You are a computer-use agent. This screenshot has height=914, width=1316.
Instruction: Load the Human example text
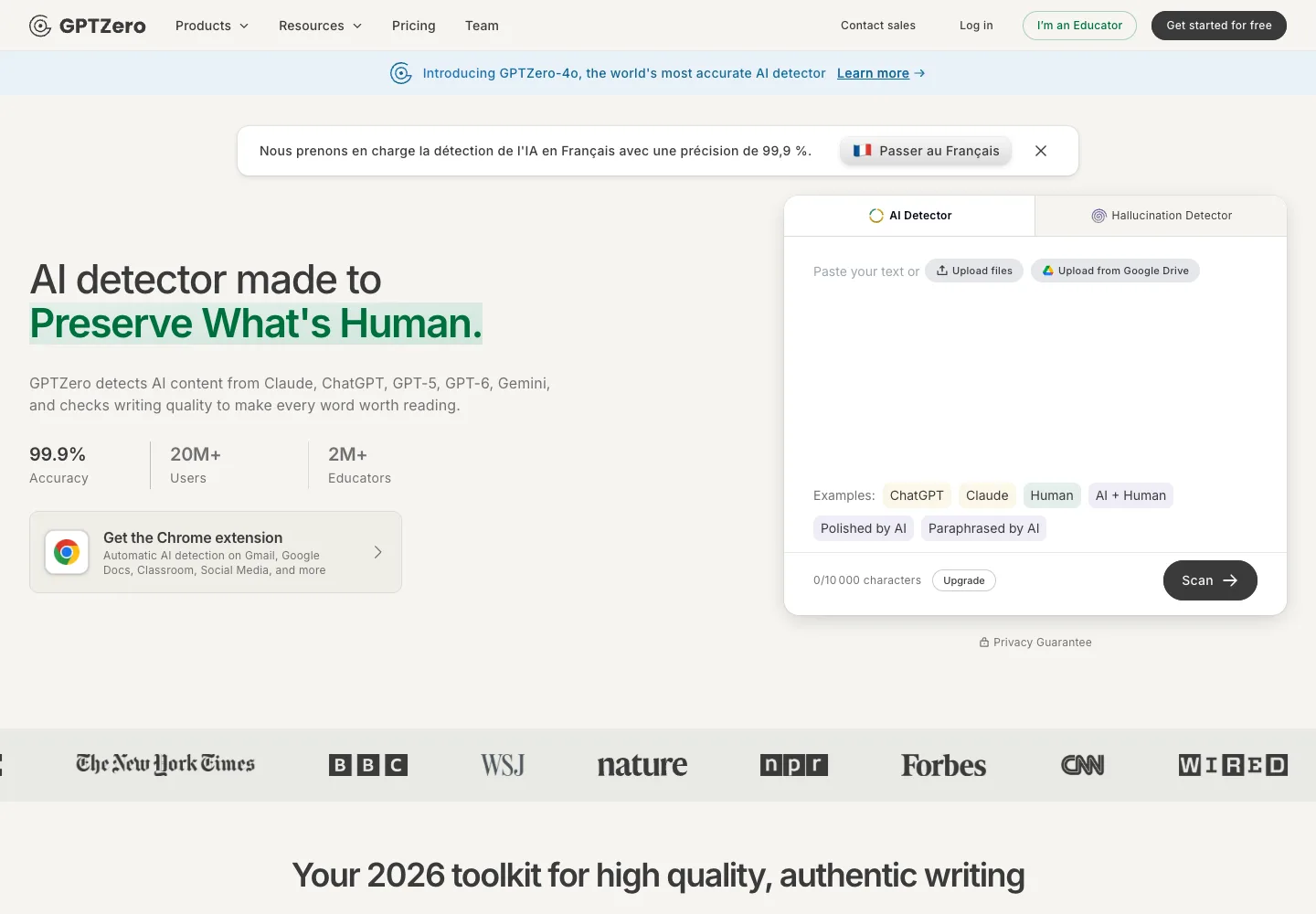(1052, 495)
